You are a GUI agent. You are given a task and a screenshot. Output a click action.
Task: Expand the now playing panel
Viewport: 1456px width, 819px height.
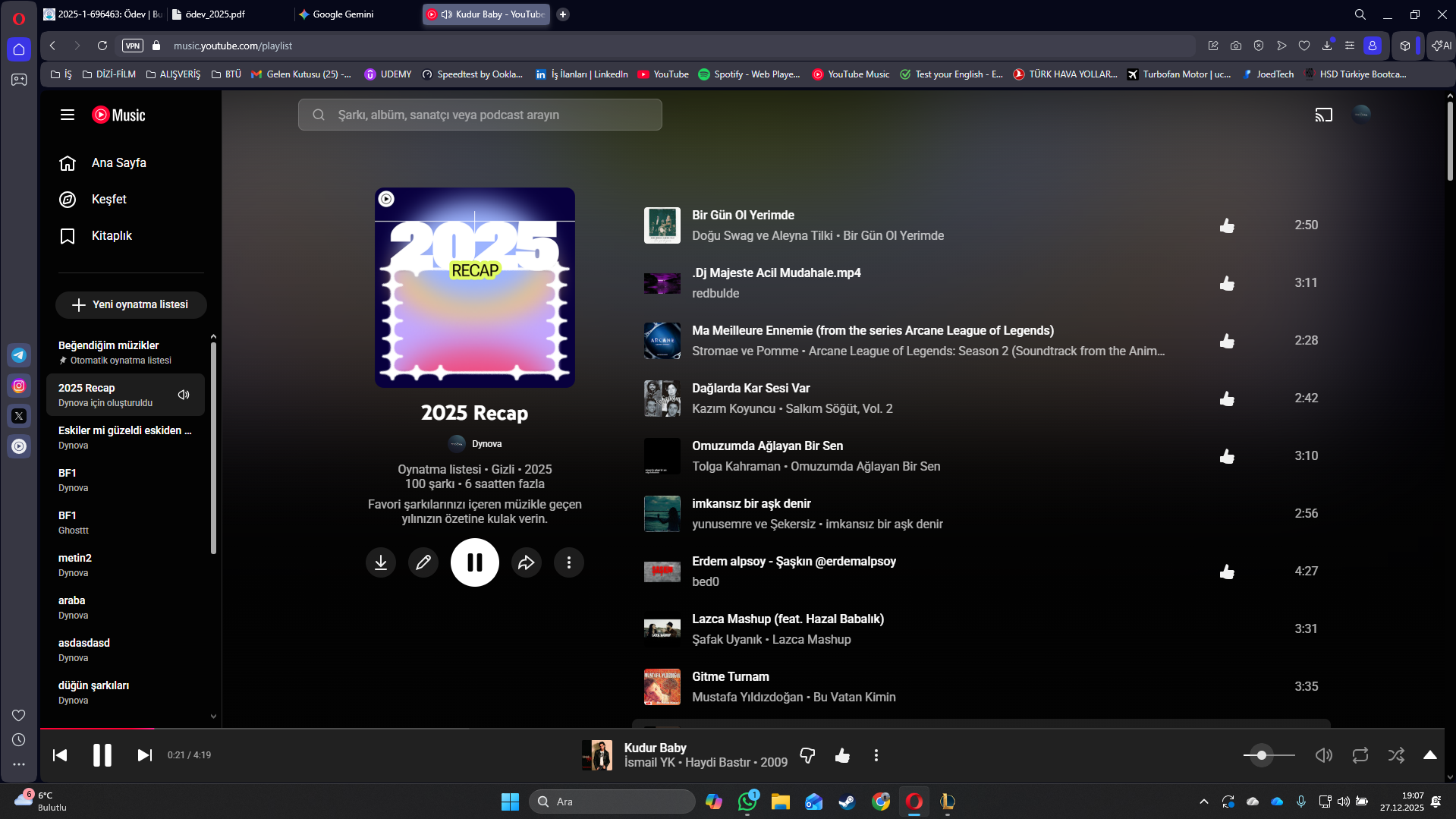click(x=1430, y=755)
